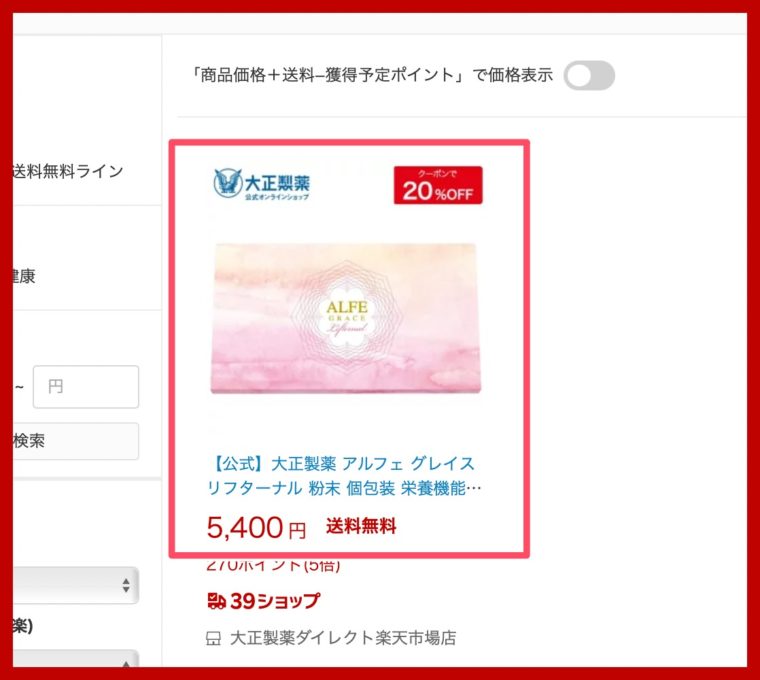Select the 送料無料ライン filter item

[x=68, y=171]
